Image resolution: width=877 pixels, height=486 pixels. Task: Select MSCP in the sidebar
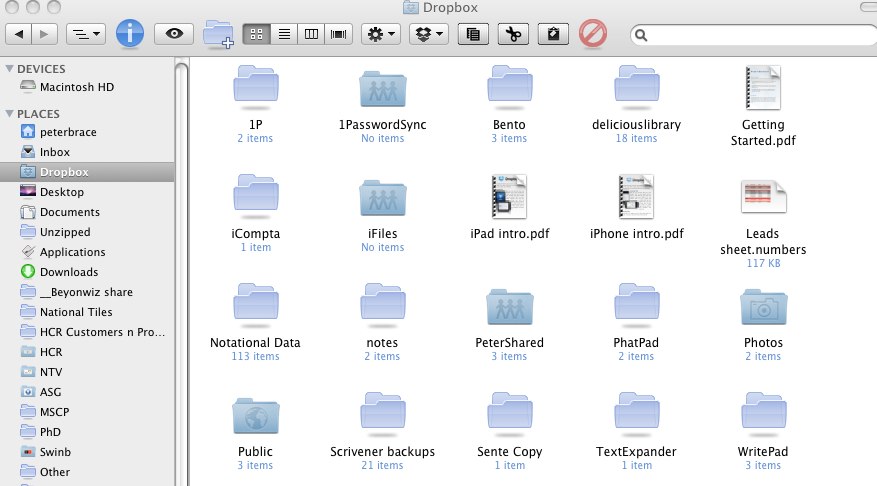[x=87, y=412]
